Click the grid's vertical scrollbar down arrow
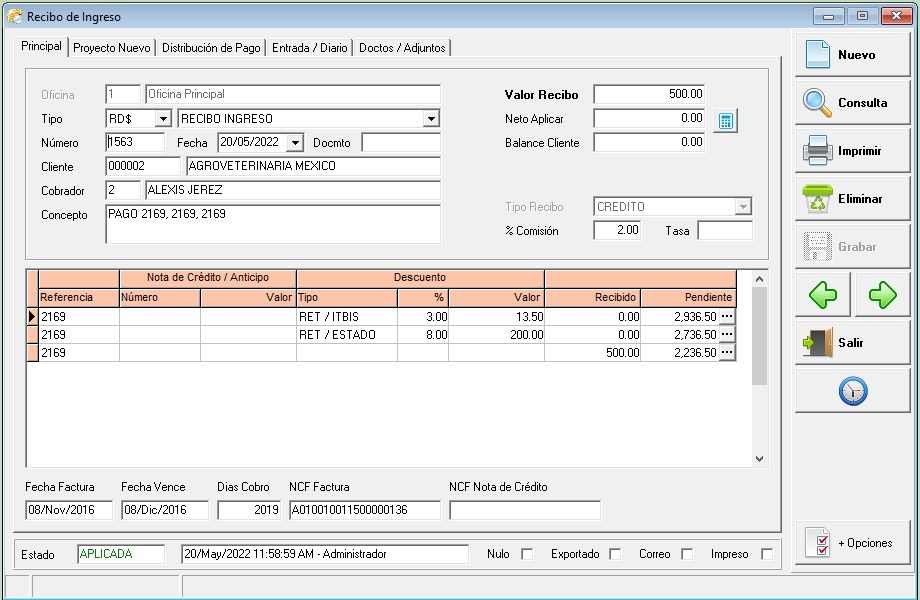 coord(758,458)
